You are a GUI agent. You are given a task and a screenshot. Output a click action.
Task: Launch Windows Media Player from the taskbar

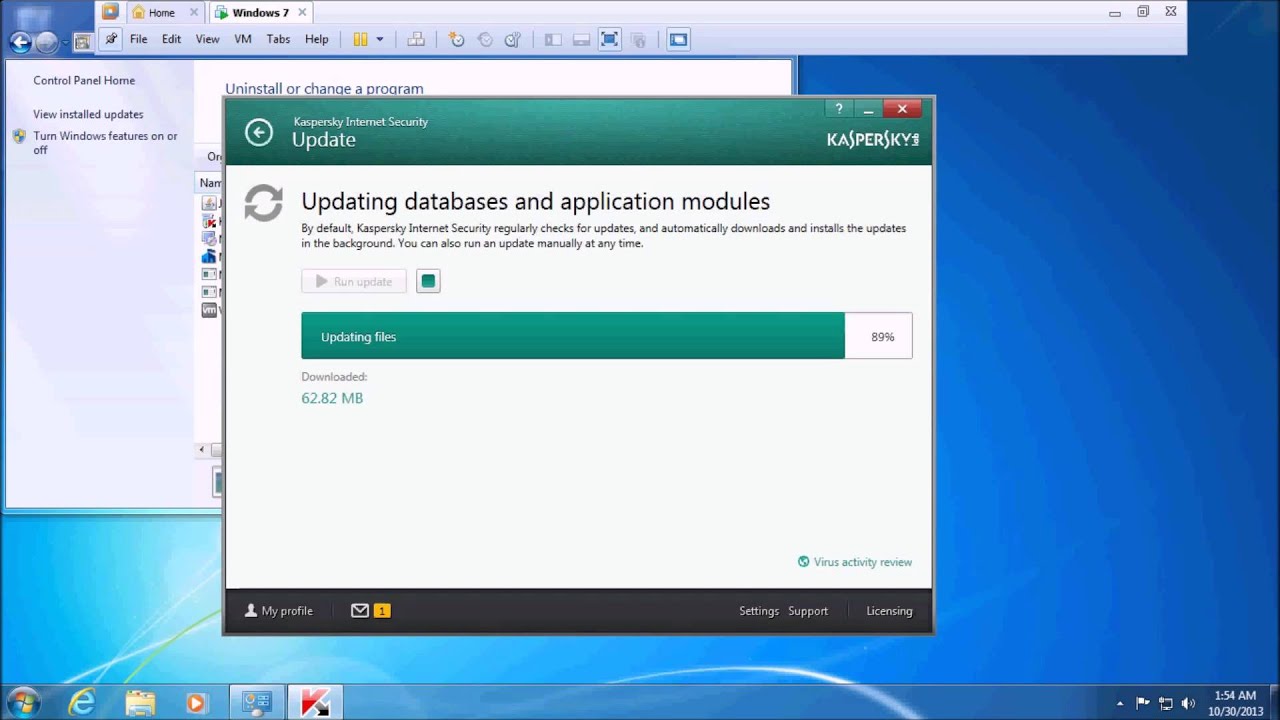pos(196,703)
